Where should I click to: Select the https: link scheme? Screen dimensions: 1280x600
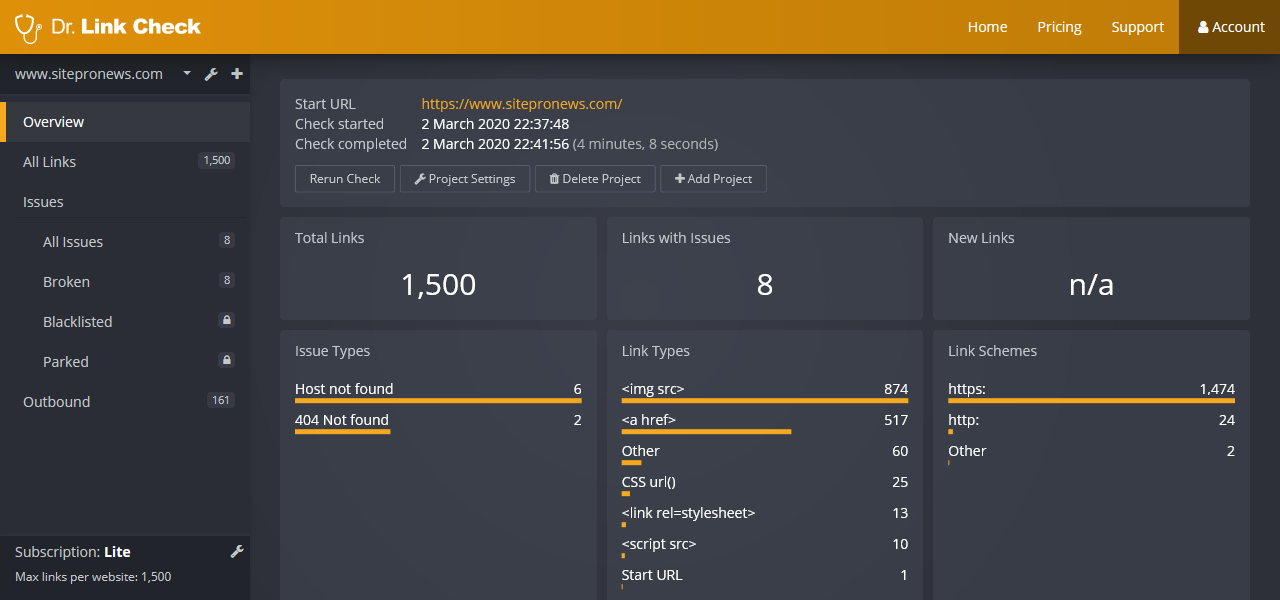tap(1091, 389)
